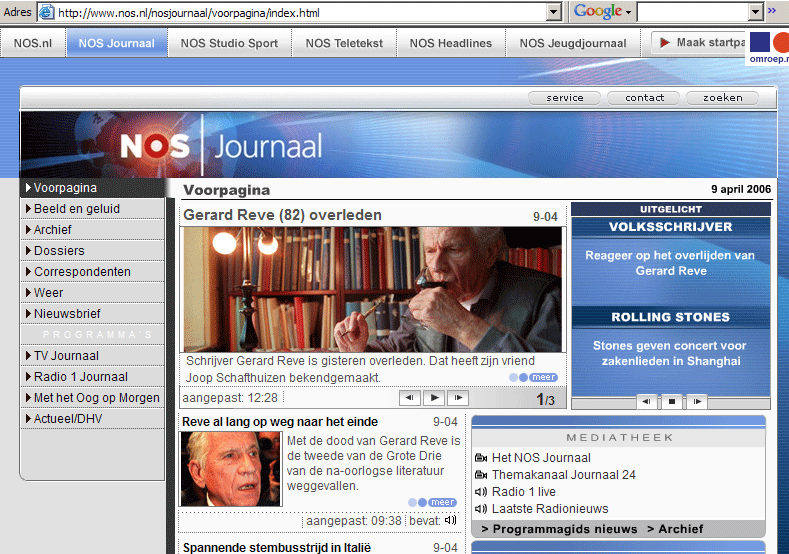Go to previous item in Uitgelicht panel
The image size is (789, 554).
647,402
